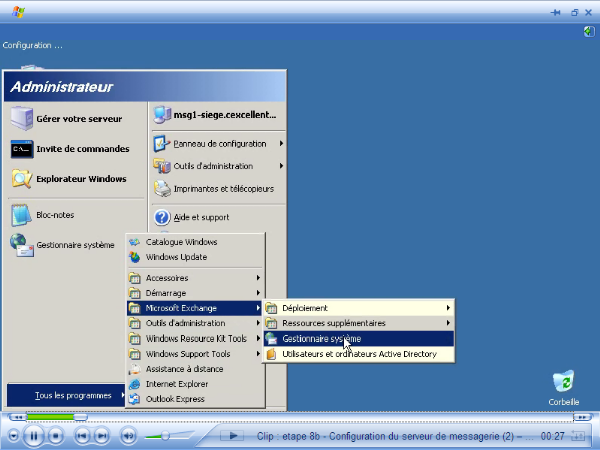Viewport: 600px width, 450px height.
Task: Open Bloc-notes icon
Action: [x=21, y=215]
